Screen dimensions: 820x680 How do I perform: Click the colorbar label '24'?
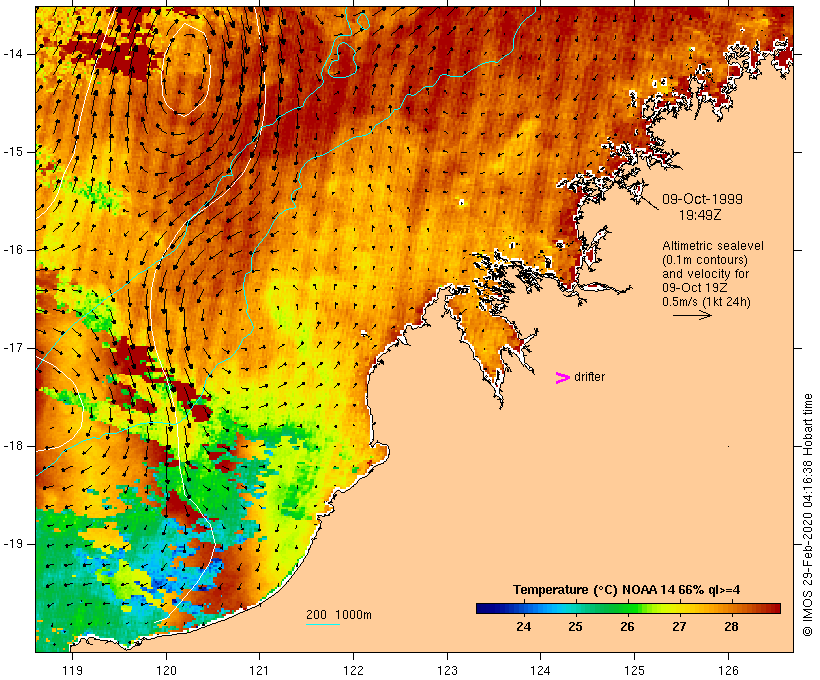[523, 627]
